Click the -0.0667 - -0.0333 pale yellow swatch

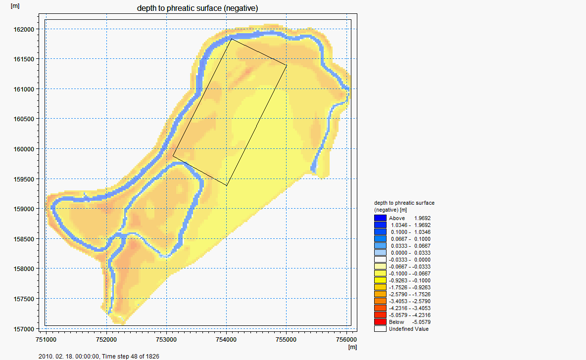[x=380, y=267]
